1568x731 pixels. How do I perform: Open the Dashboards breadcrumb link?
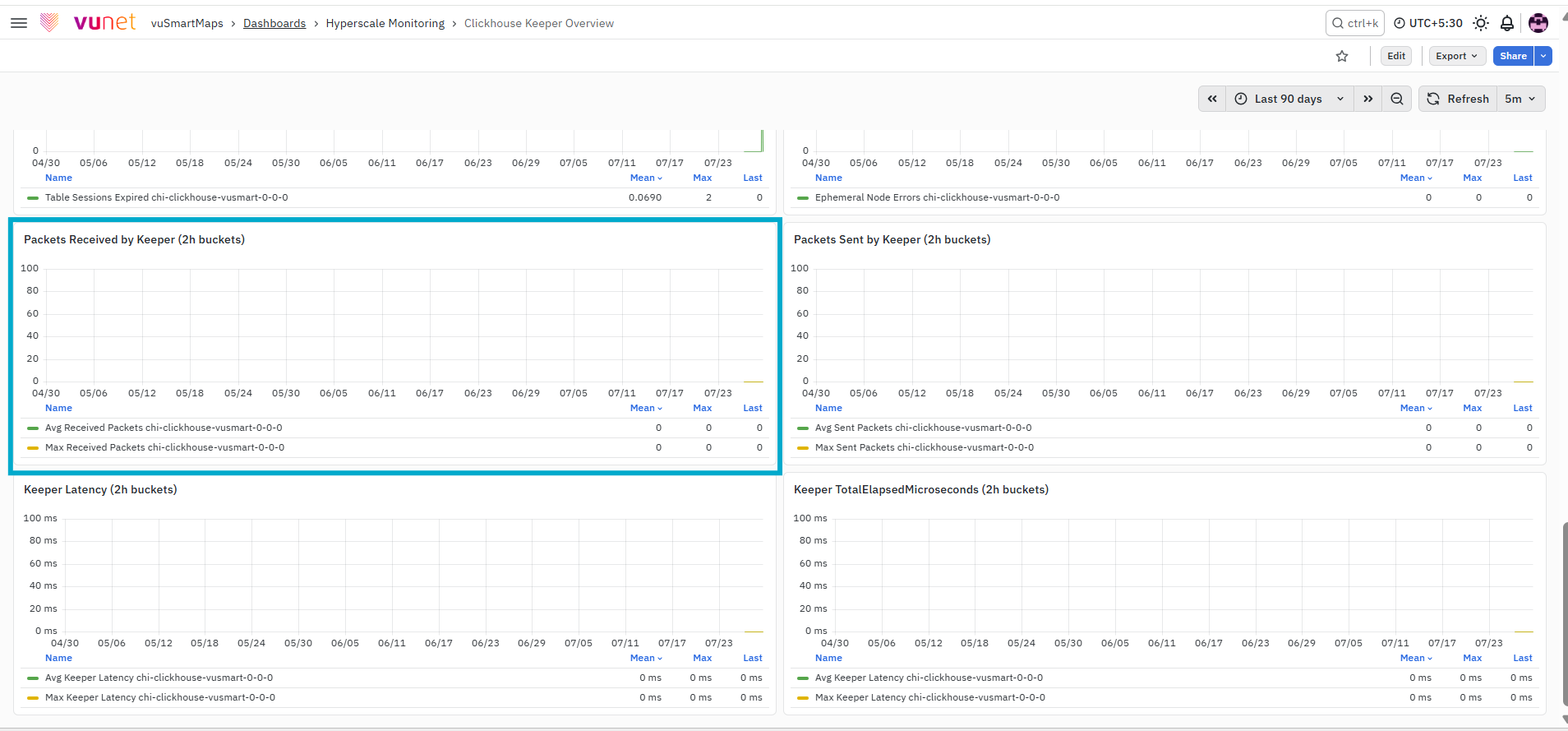click(274, 23)
